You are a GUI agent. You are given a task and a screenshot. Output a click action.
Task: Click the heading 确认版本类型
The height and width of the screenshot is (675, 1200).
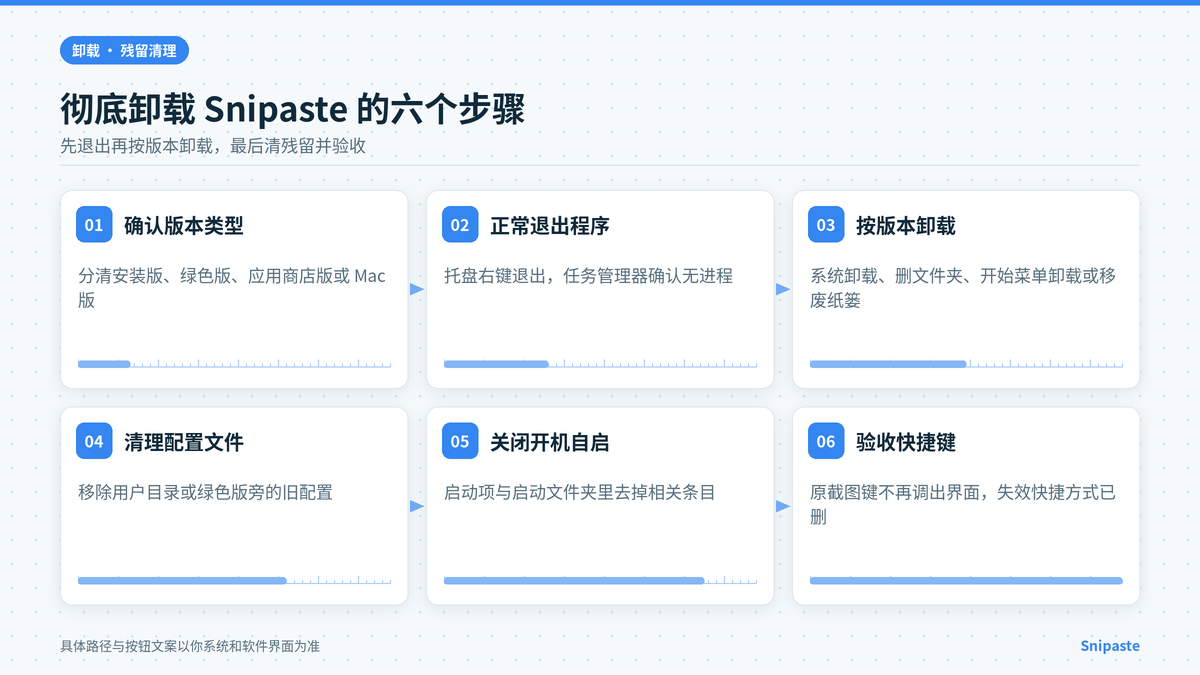tap(184, 226)
